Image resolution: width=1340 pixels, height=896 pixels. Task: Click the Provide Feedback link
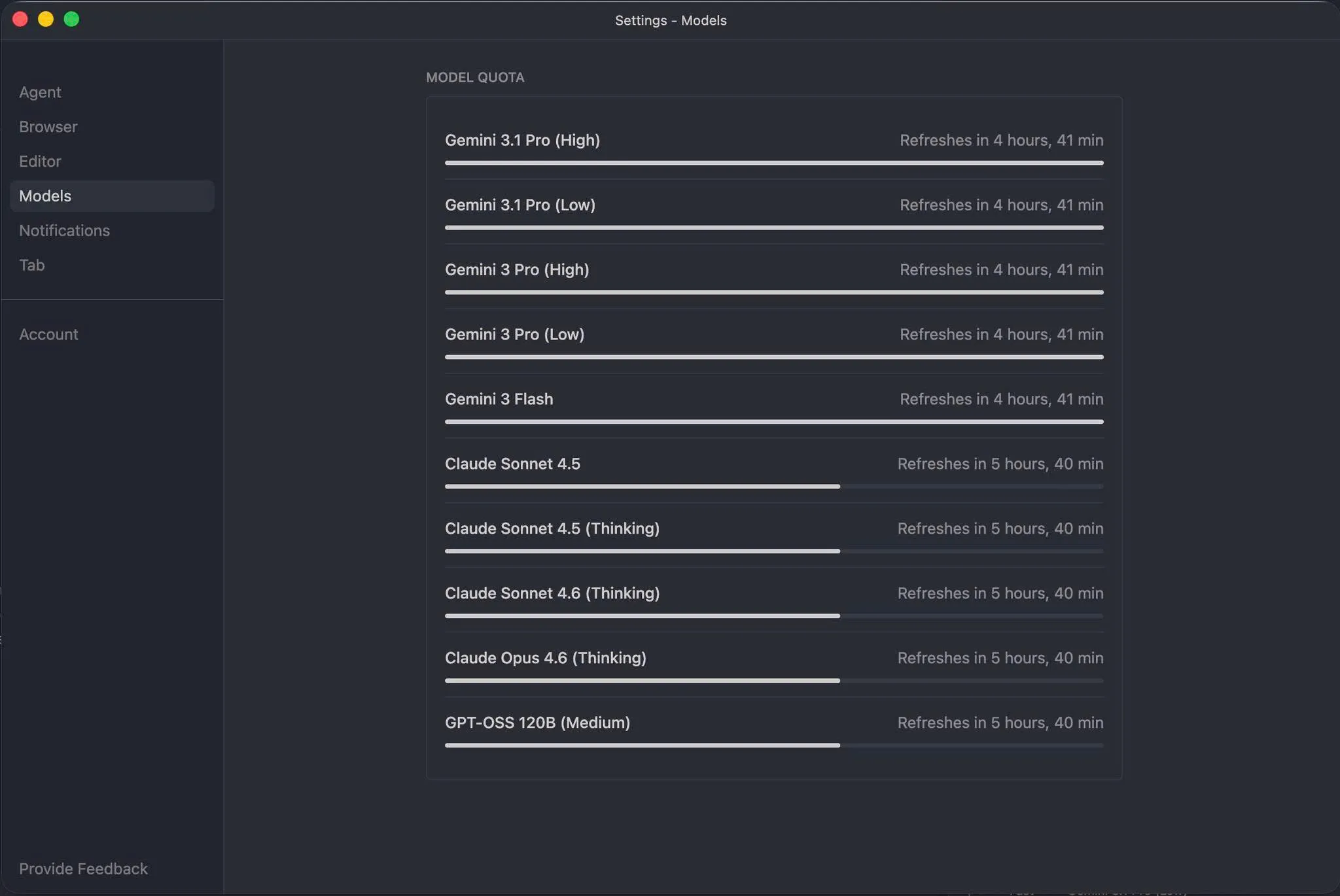83,869
